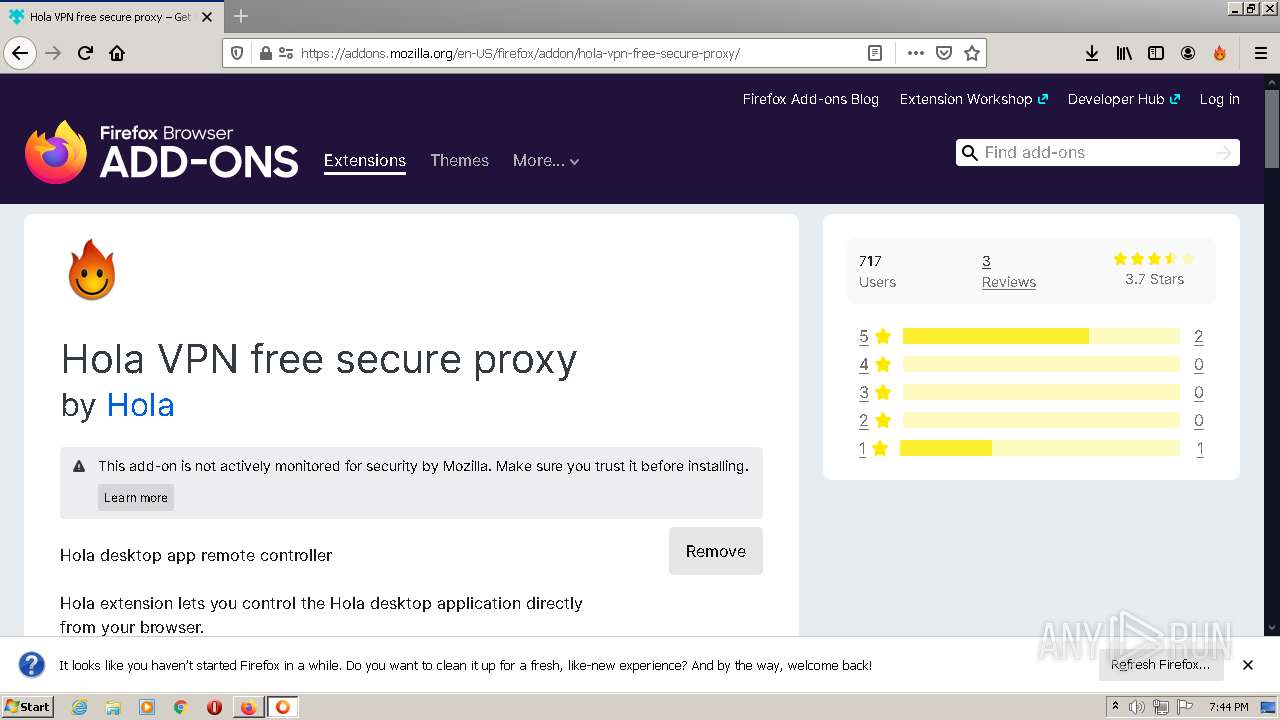Screen dimensions: 1280x720
Task: Remove the Hola extension
Action: click(x=716, y=551)
